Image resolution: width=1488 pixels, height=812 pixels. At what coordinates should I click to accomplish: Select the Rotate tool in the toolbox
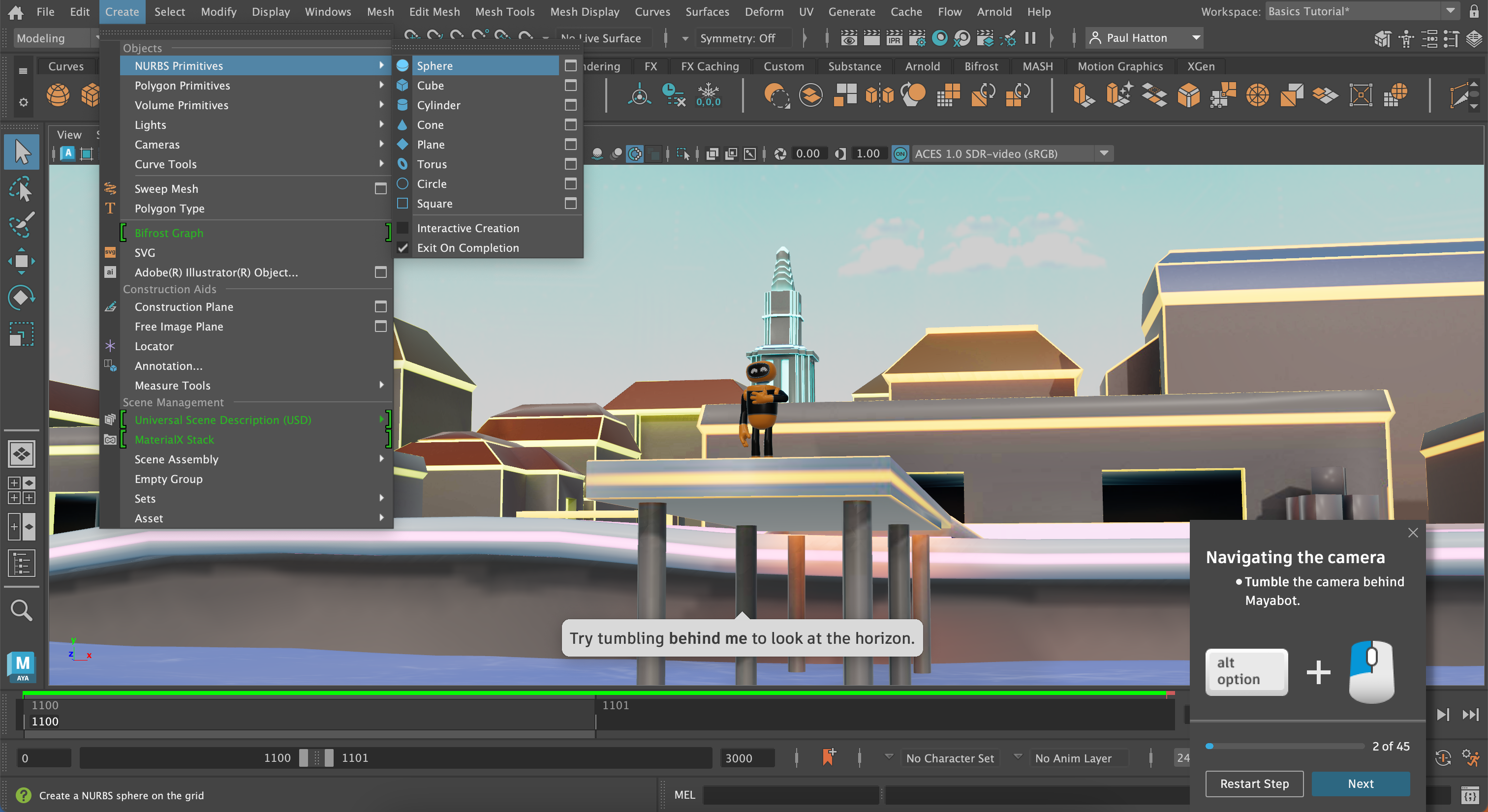tap(21, 297)
